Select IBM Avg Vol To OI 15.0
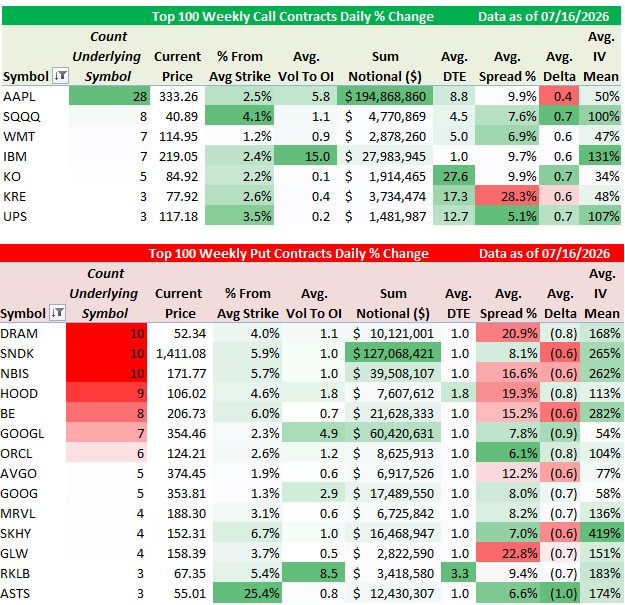 [305, 156]
